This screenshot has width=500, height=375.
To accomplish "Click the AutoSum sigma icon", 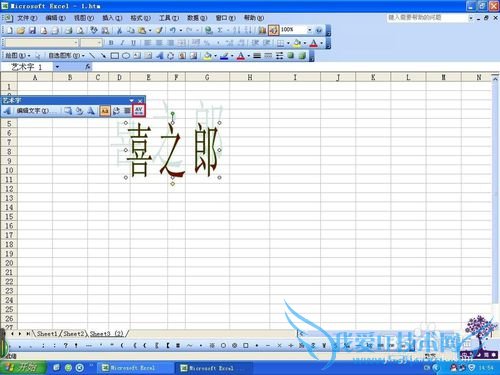I will [220, 31].
